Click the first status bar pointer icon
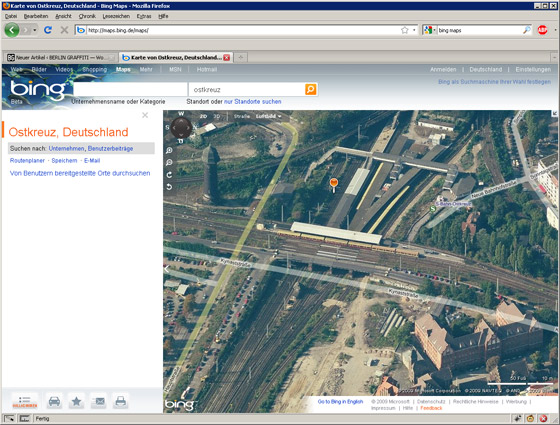This screenshot has width=560, height=425. pos(9,418)
